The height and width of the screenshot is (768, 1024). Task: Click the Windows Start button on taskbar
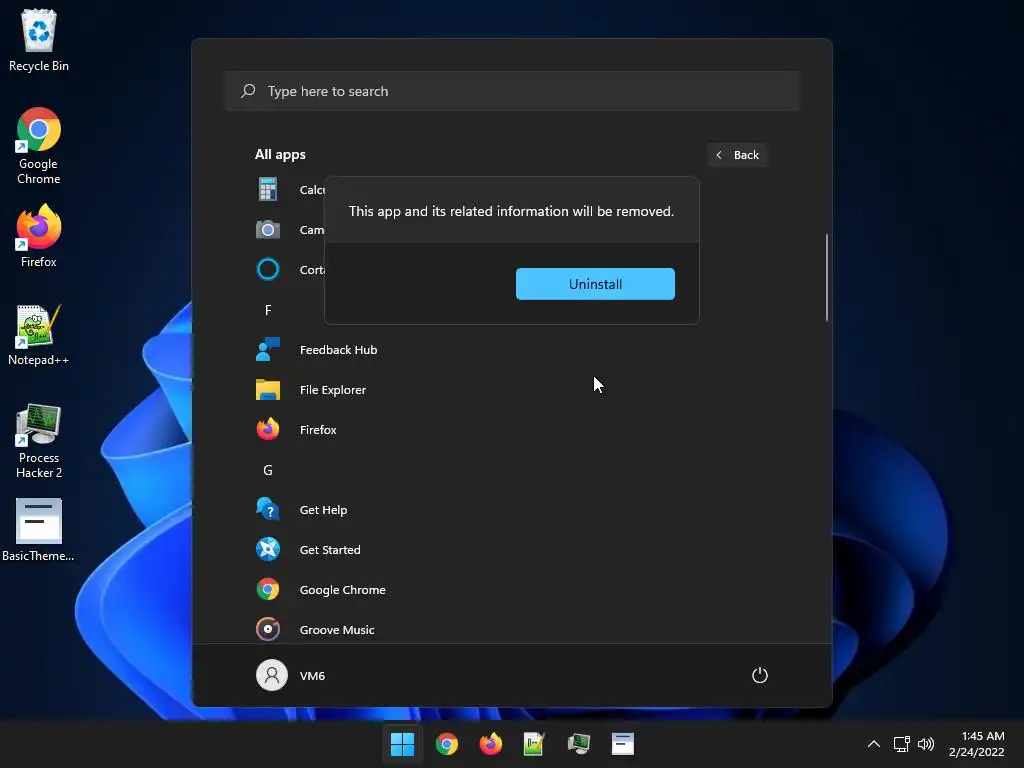(x=402, y=744)
